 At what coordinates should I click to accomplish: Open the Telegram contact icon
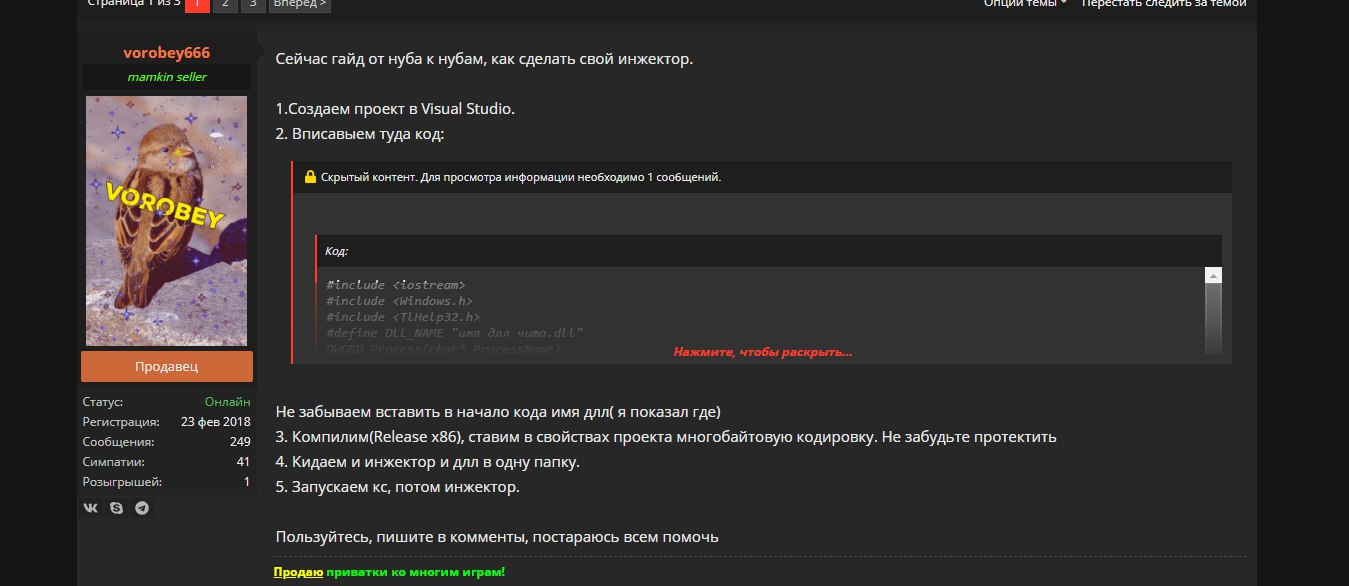pyautogui.click(x=142, y=508)
